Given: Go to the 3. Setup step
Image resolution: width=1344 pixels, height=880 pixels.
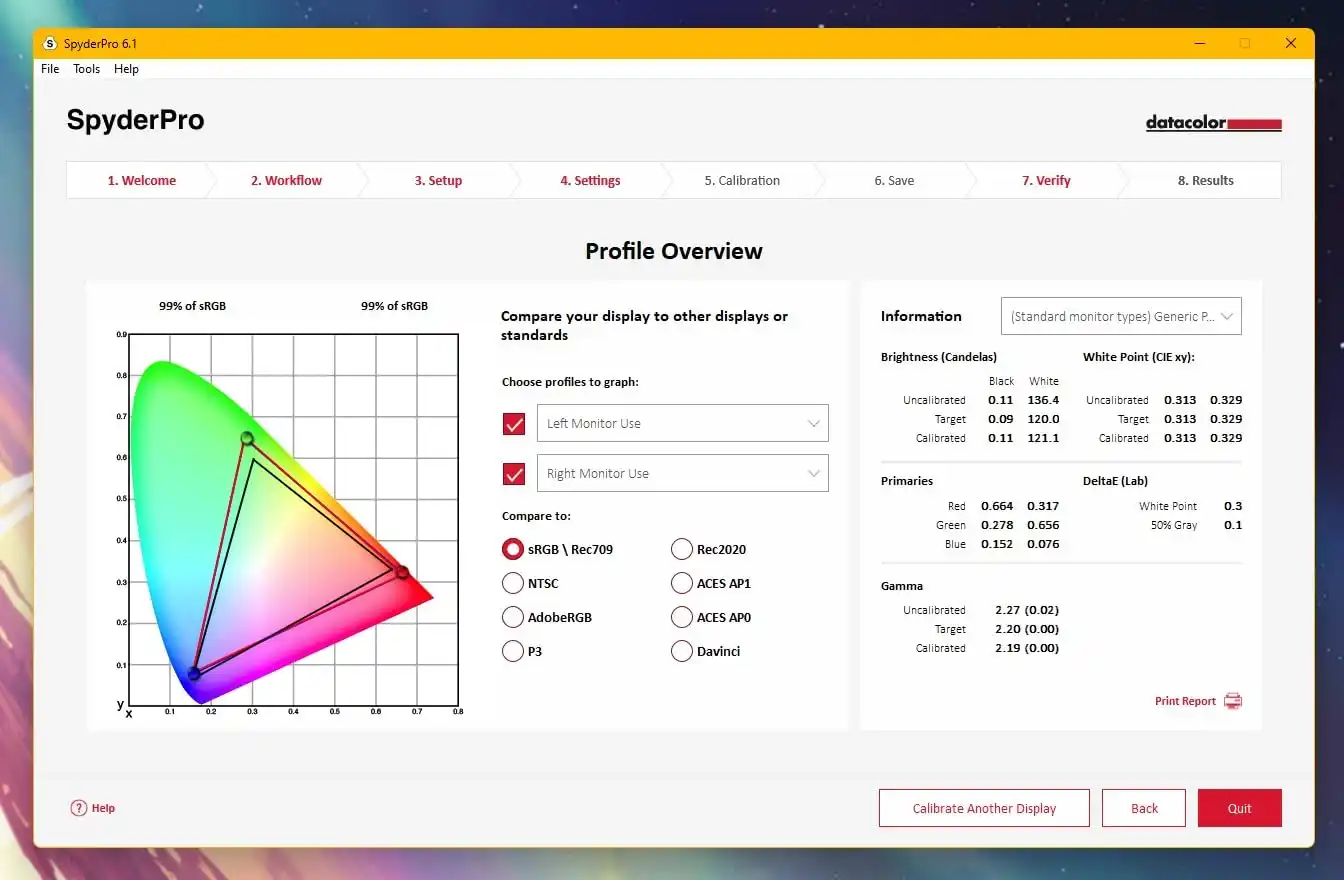Looking at the screenshot, I should point(438,181).
